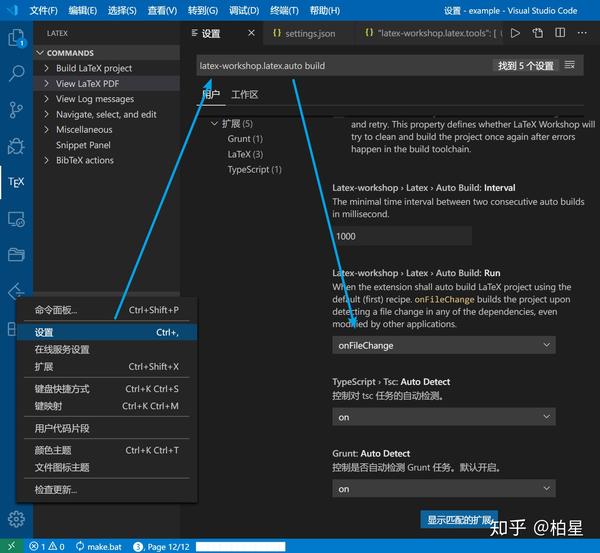
Task: Close the 设置 tab
Action: pos(251,33)
